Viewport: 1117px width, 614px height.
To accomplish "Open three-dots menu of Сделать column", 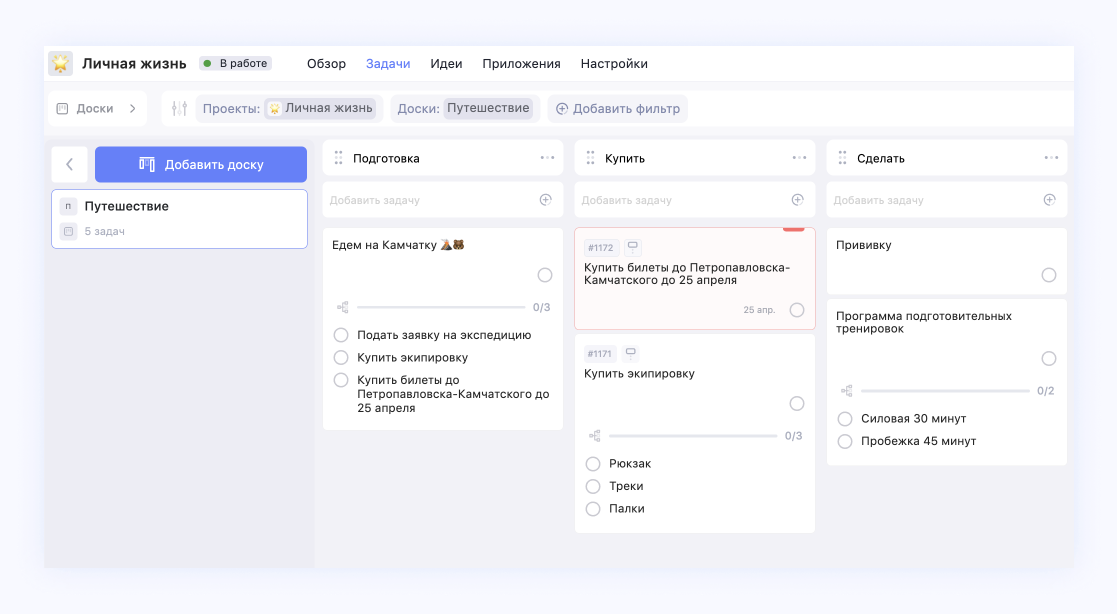I will tap(1051, 158).
